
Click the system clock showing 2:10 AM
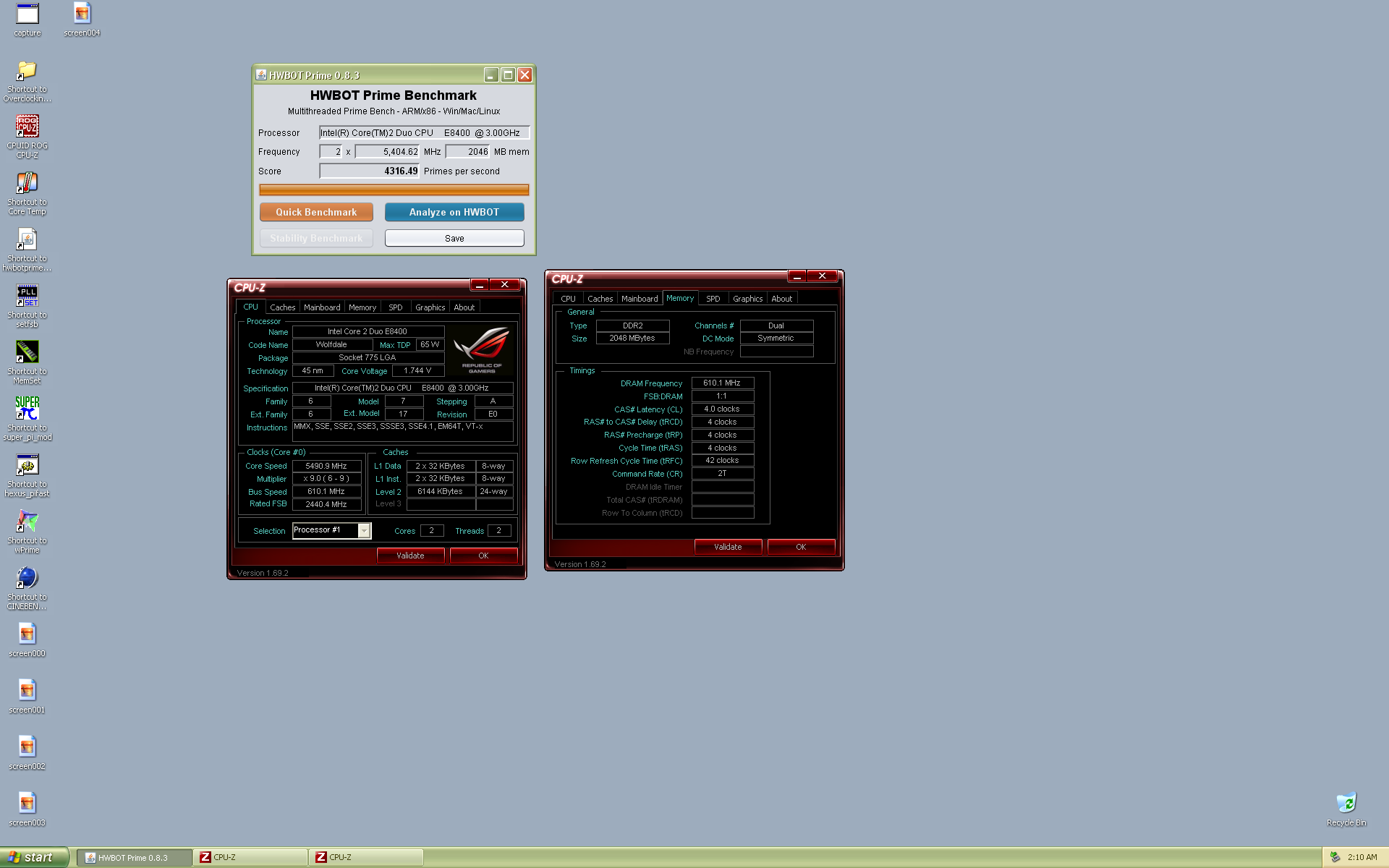pyautogui.click(x=1362, y=857)
